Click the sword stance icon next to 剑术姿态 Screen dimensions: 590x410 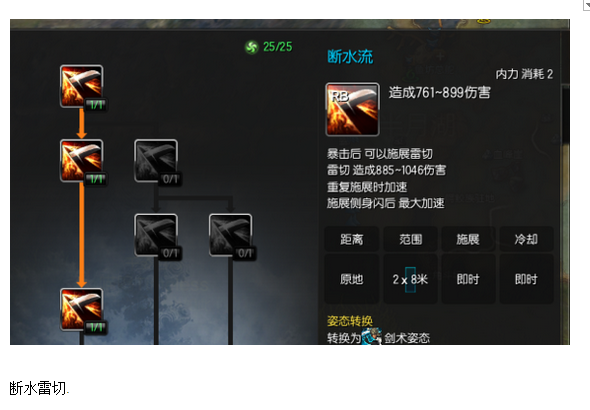point(372,336)
